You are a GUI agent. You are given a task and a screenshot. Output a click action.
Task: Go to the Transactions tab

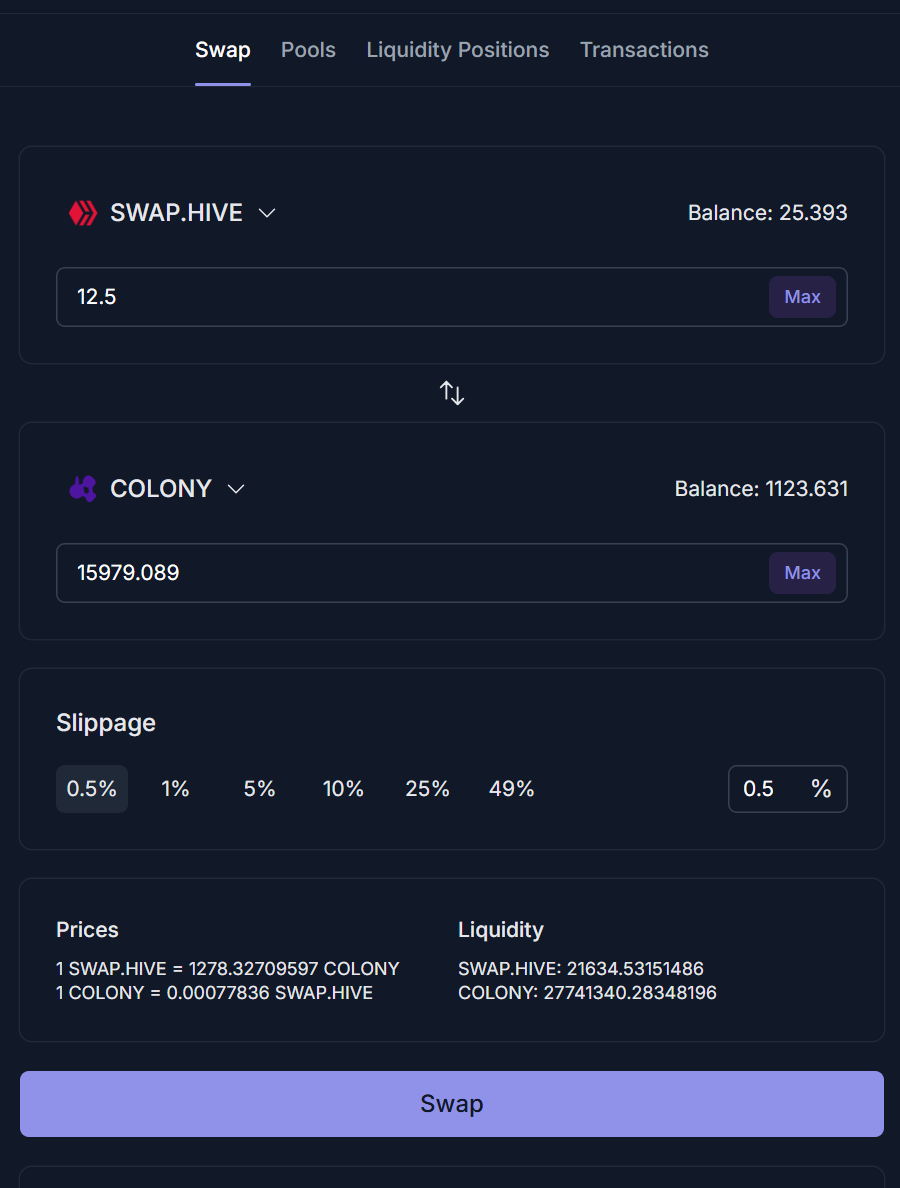tap(644, 50)
